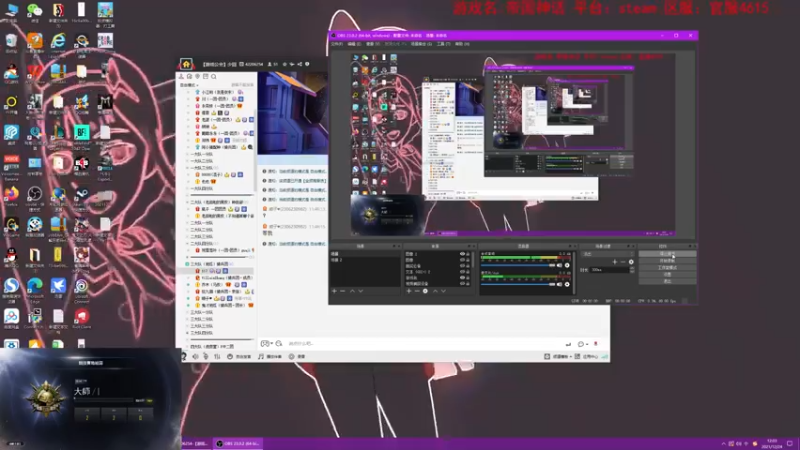Adjust first mixer channel volume slider
Image resolution: width=800 pixels, height=450 pixels.
517,265
